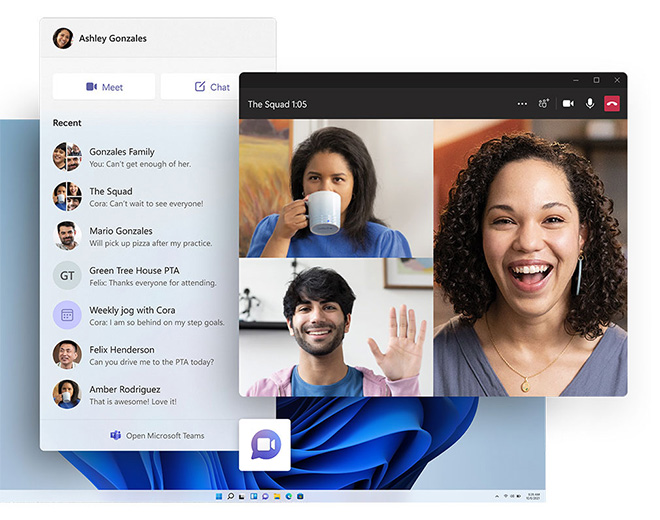The height and width of the screenshot is (520, 660).
Task: Launch Microsoft Edge from taskbar
Action: click(x=289, y=496)
